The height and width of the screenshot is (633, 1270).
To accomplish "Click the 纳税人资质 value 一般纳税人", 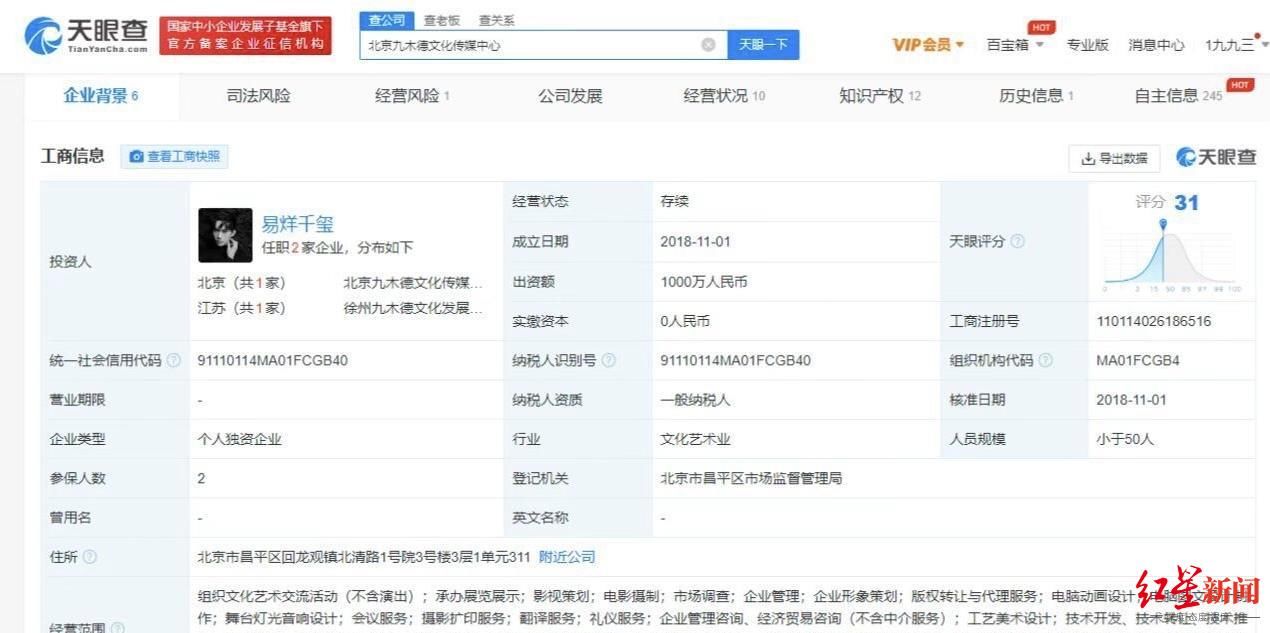I will [695, 400].
